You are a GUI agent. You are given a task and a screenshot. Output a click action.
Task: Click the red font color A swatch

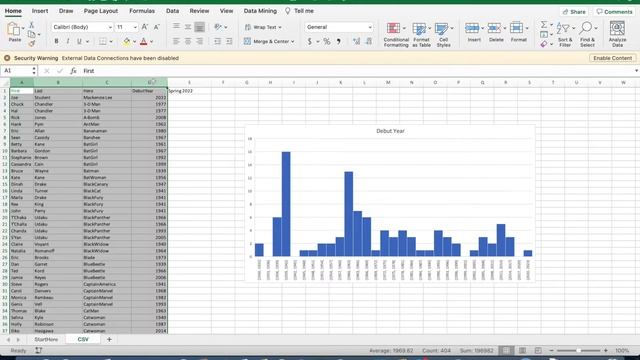click(144, 41)
